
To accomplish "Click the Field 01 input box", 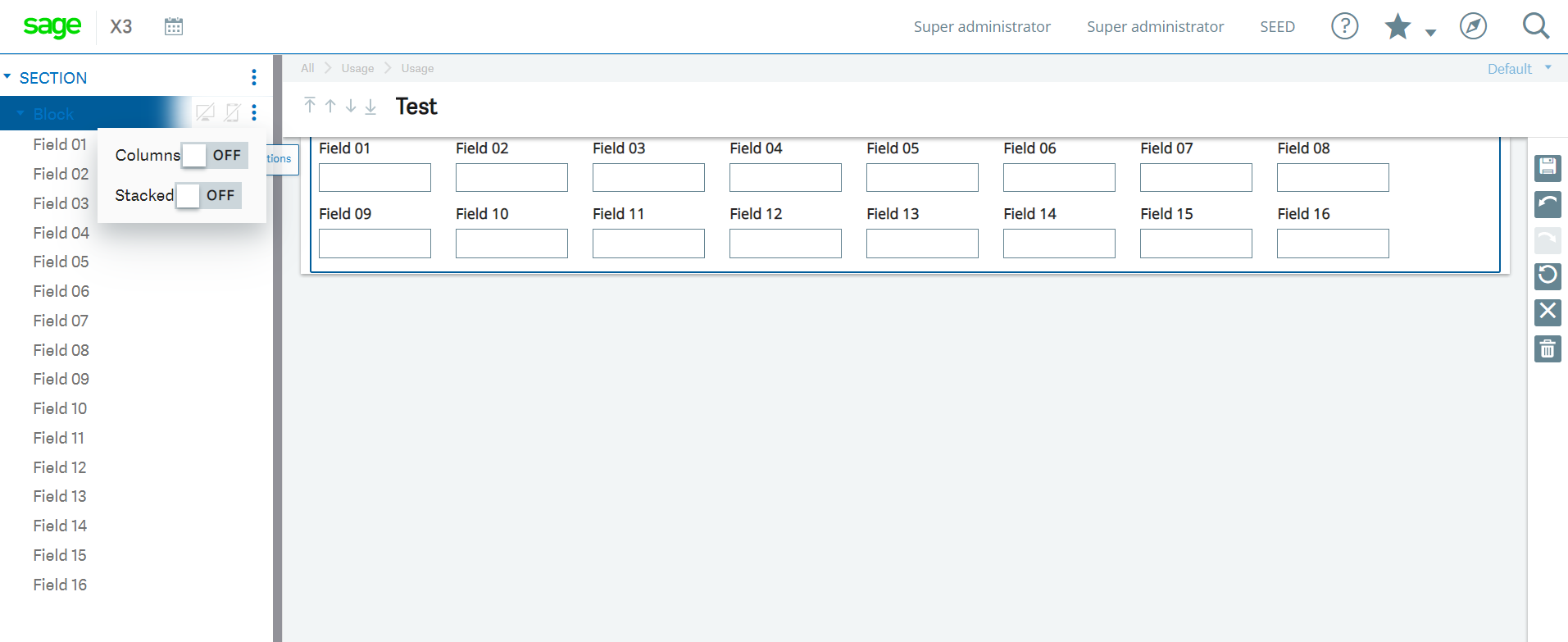I will [x=375, y=178].
